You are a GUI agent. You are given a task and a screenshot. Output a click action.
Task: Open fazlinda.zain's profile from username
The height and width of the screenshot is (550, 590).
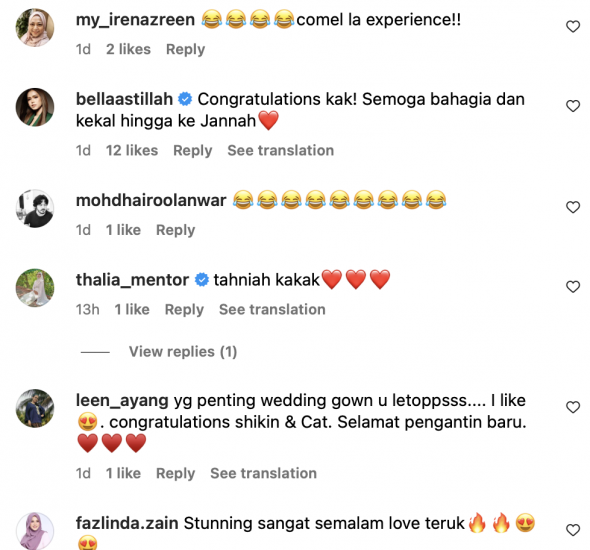click(x=127, y=523)
